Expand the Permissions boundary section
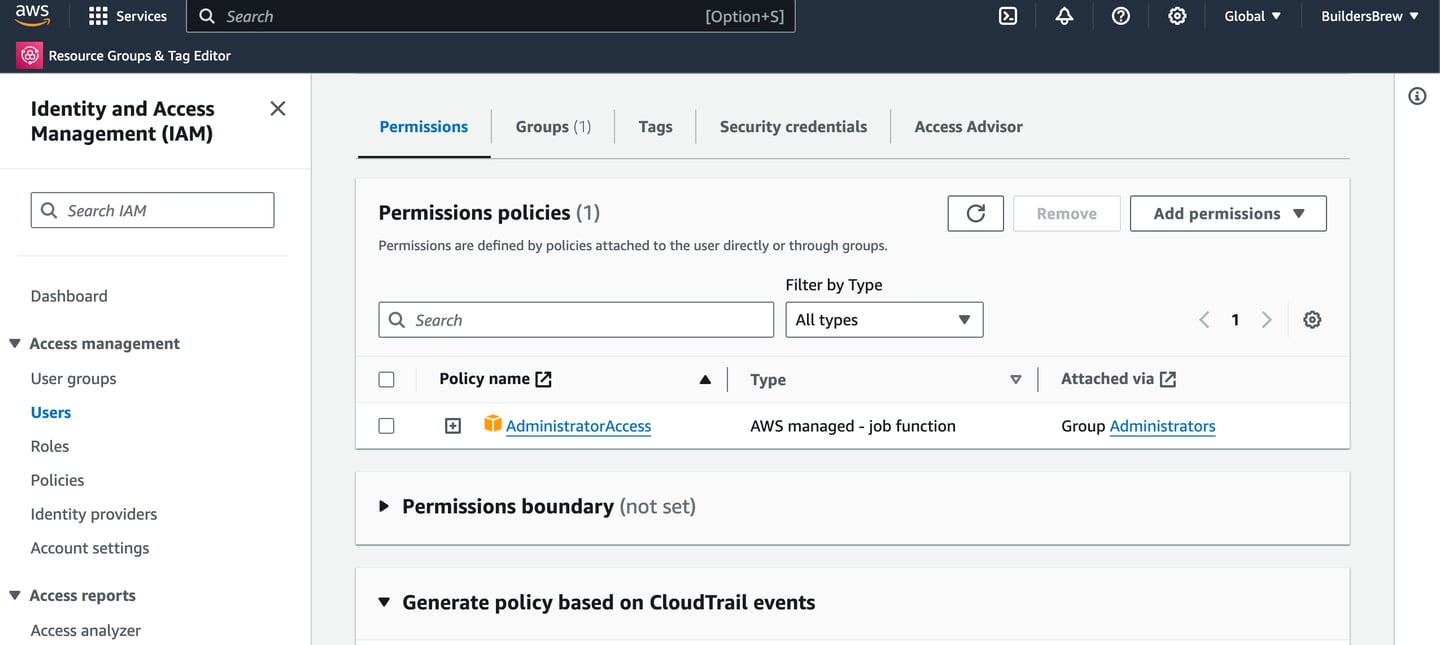The height and width of the screenshot is (645, 1440). (x=384, y=506)
